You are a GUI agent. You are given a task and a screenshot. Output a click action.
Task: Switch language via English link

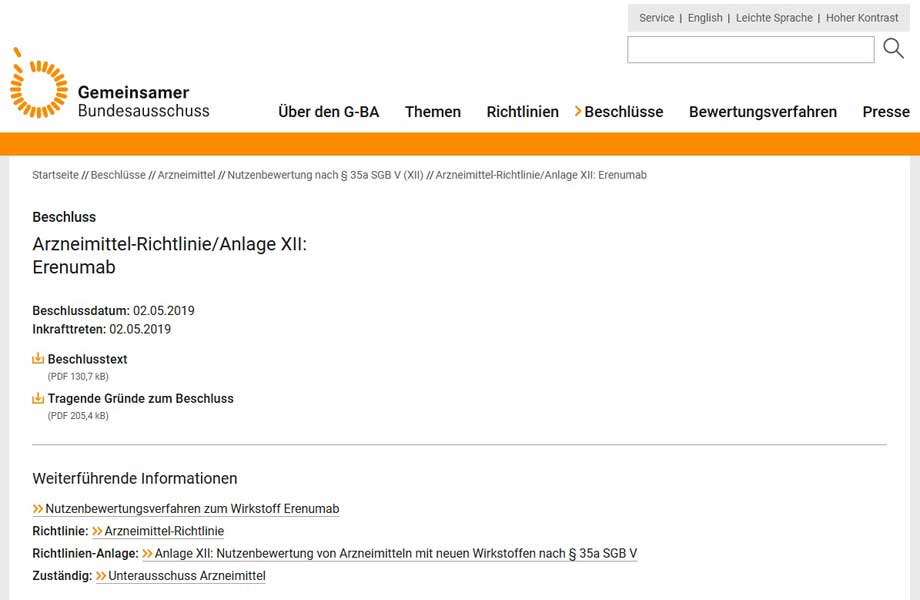(705, 18)
